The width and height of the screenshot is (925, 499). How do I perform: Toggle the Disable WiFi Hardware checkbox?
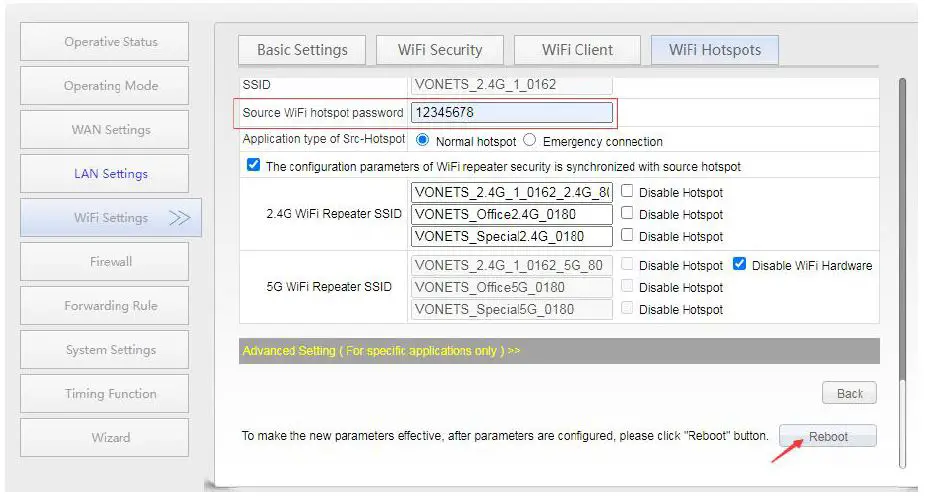tap(740, 265)
